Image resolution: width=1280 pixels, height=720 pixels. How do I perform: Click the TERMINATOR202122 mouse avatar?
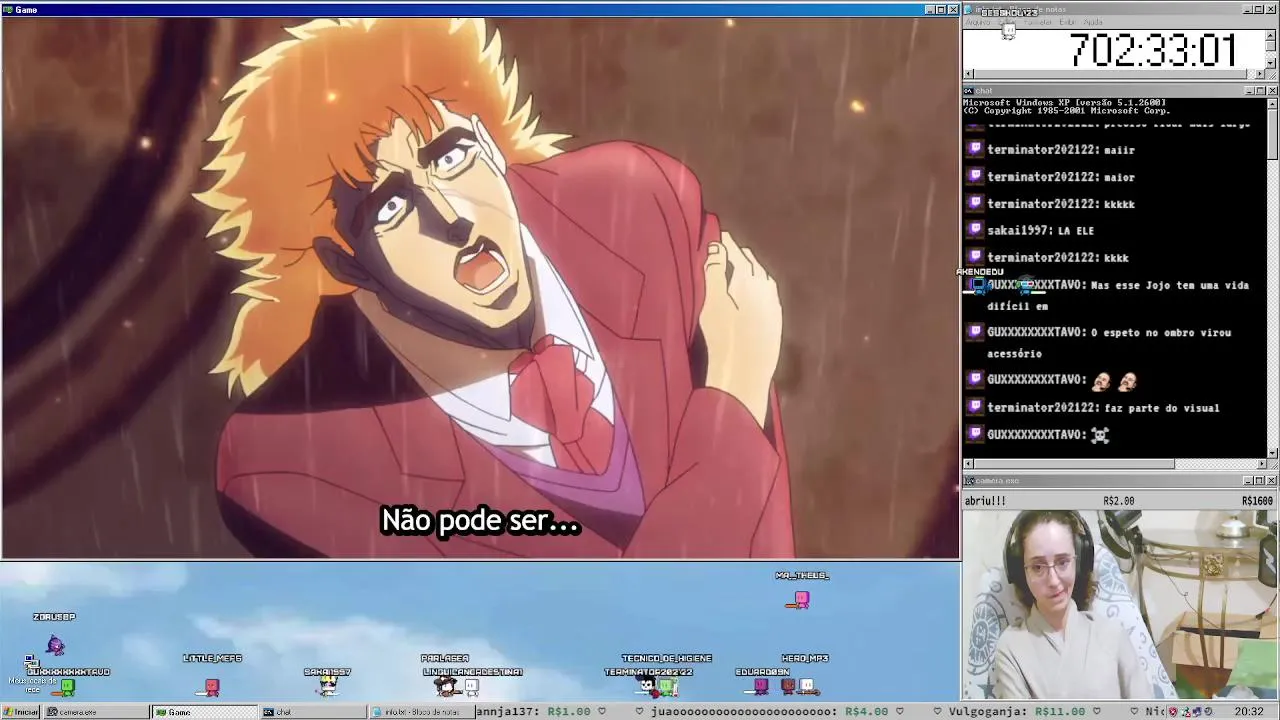648,686
